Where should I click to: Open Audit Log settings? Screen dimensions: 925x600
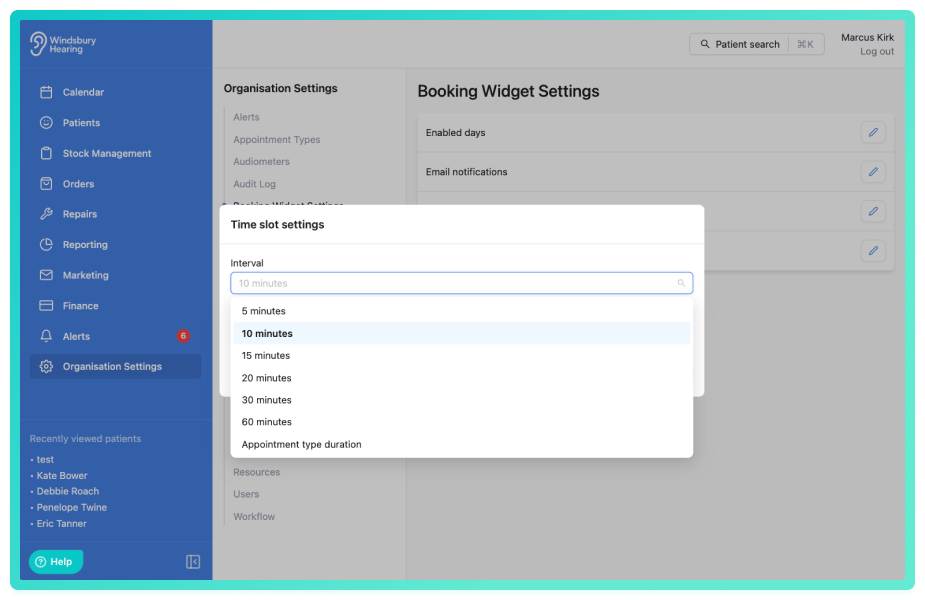[254, 184]
